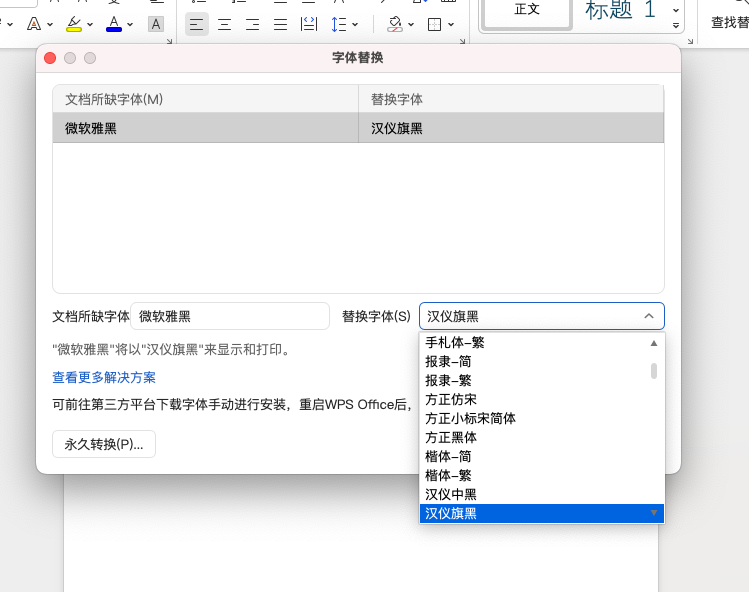Click the borders icon
Viewport: 749px width, 592px height.
435,24
